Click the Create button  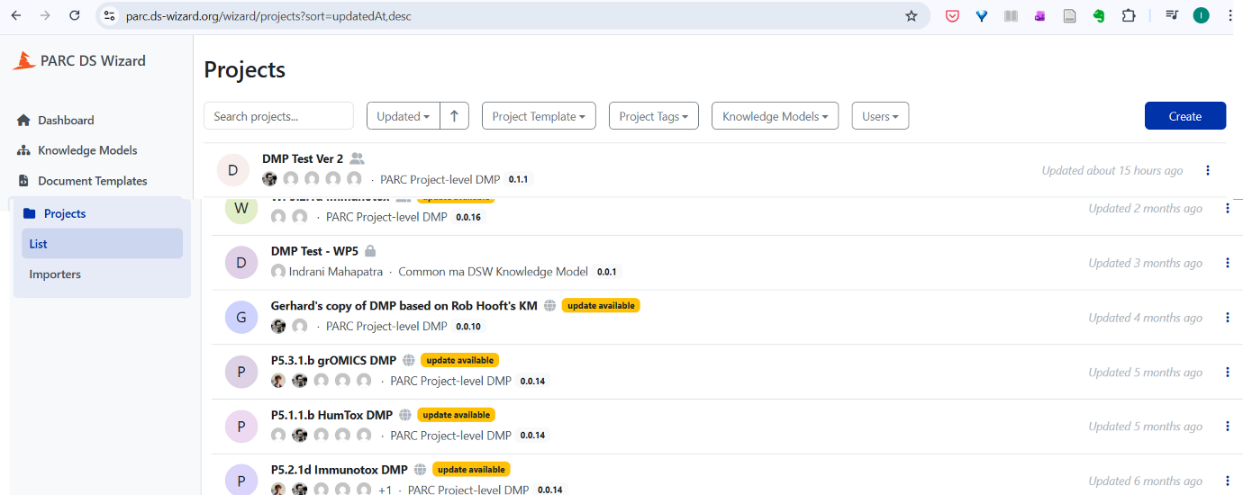1185,116
